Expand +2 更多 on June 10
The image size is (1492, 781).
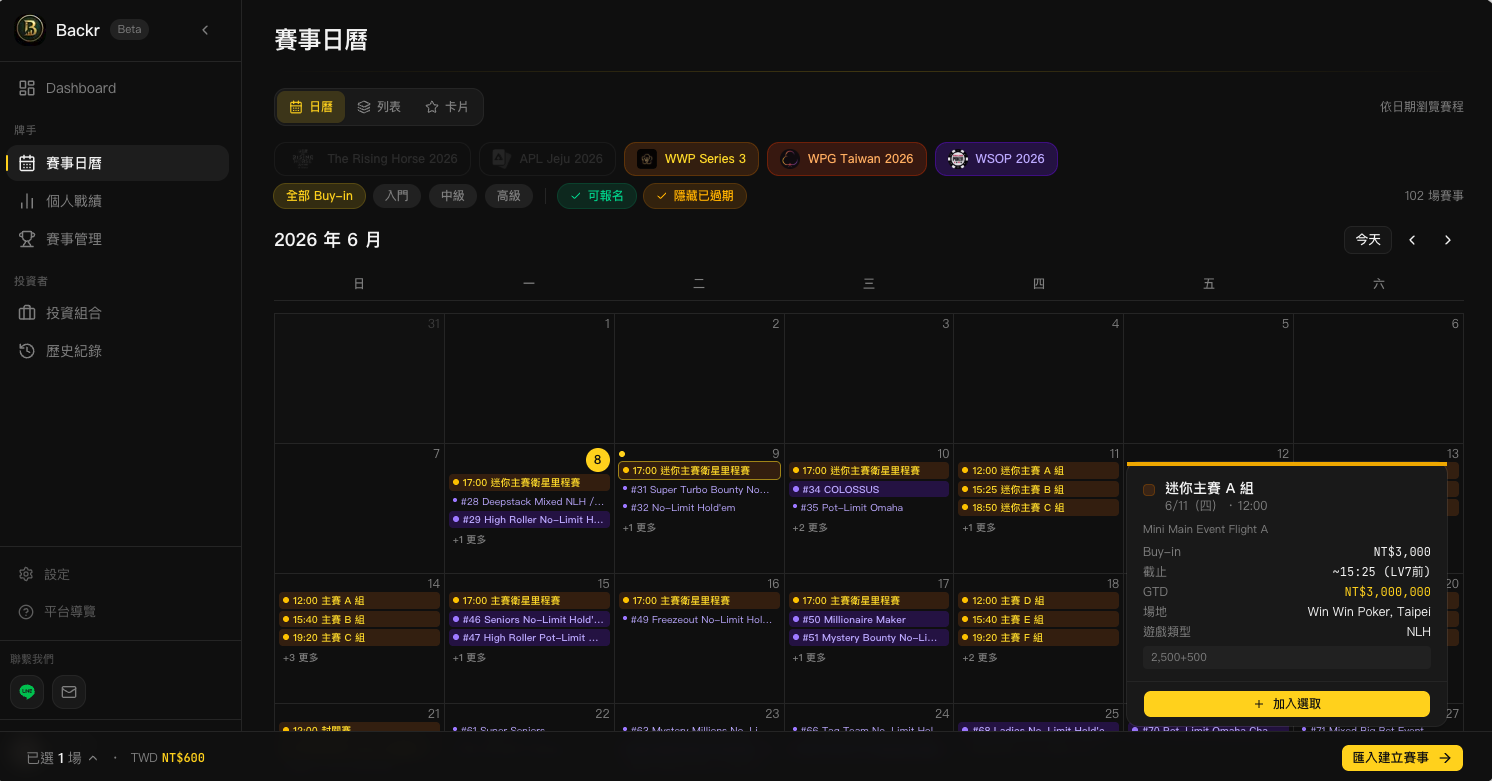coord(810,527)
